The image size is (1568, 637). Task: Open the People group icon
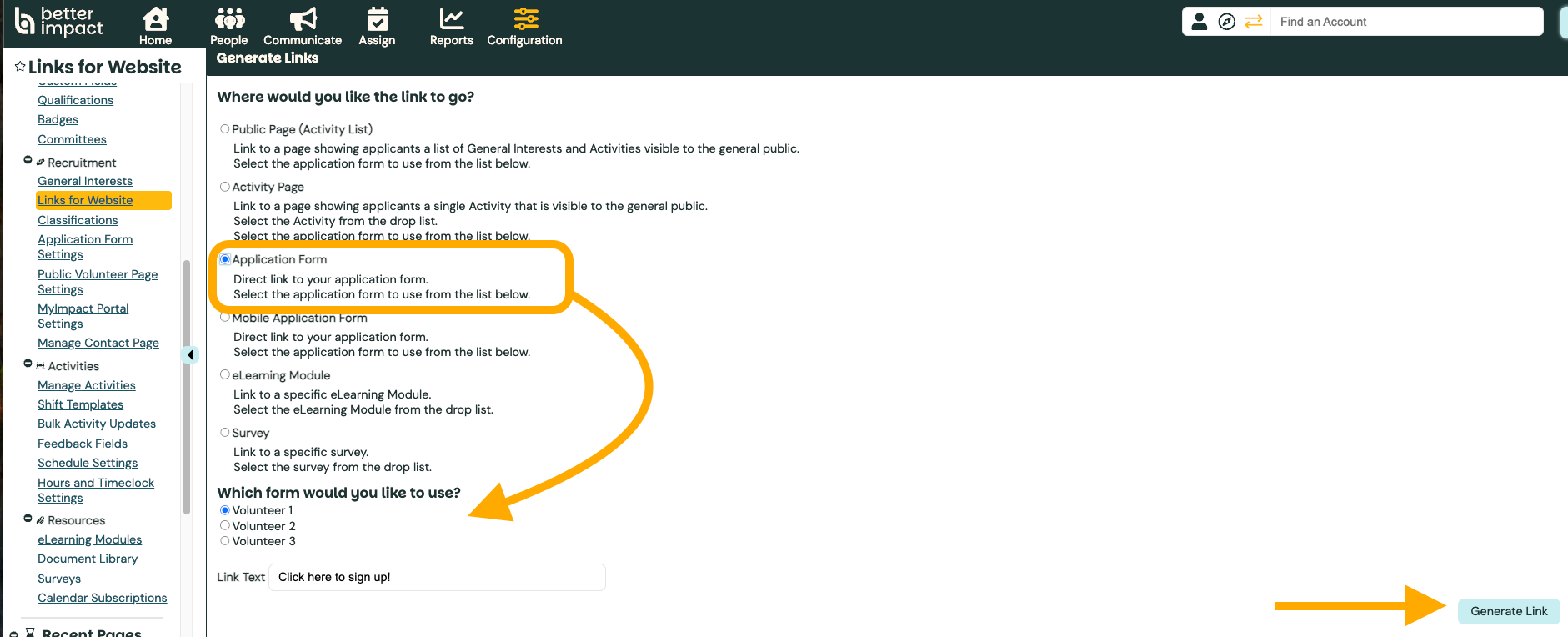click(x=229, y=18)
